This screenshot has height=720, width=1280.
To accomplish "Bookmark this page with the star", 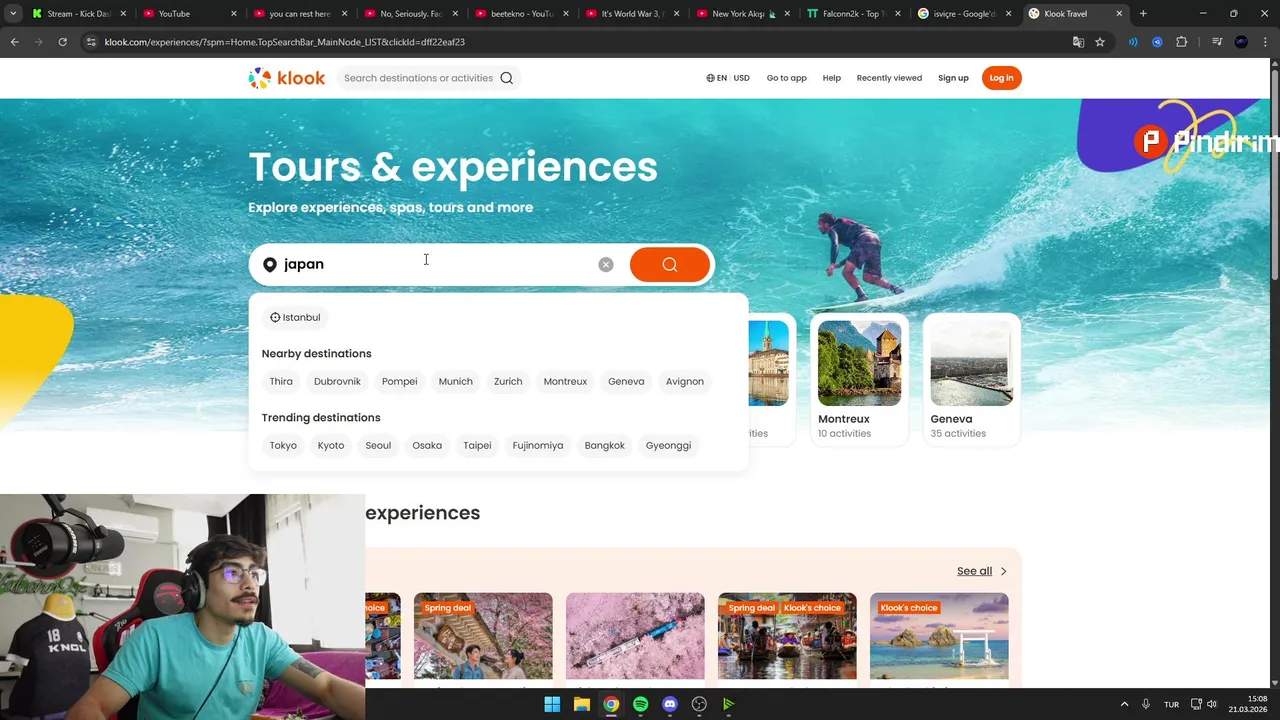I will (x=1100, y=42).
